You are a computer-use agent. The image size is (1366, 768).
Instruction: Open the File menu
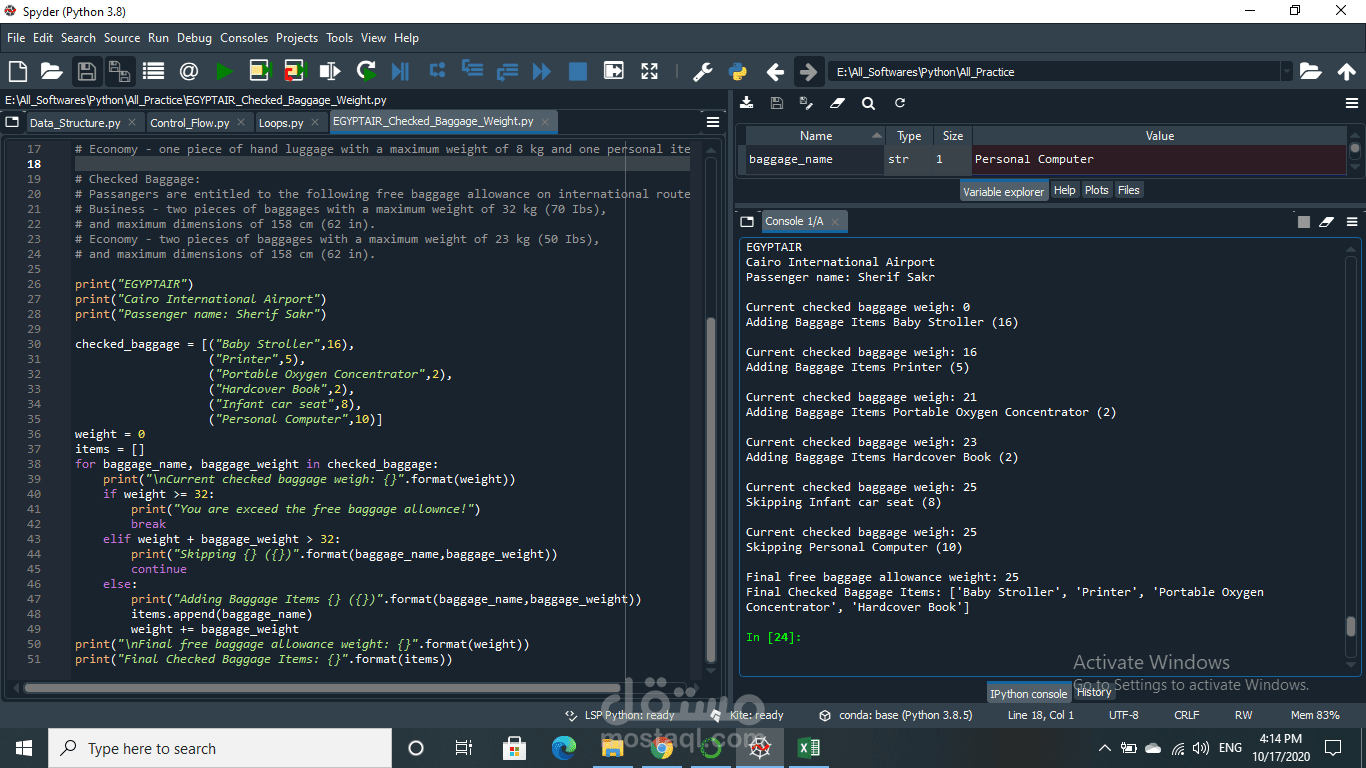coord(16,38)
